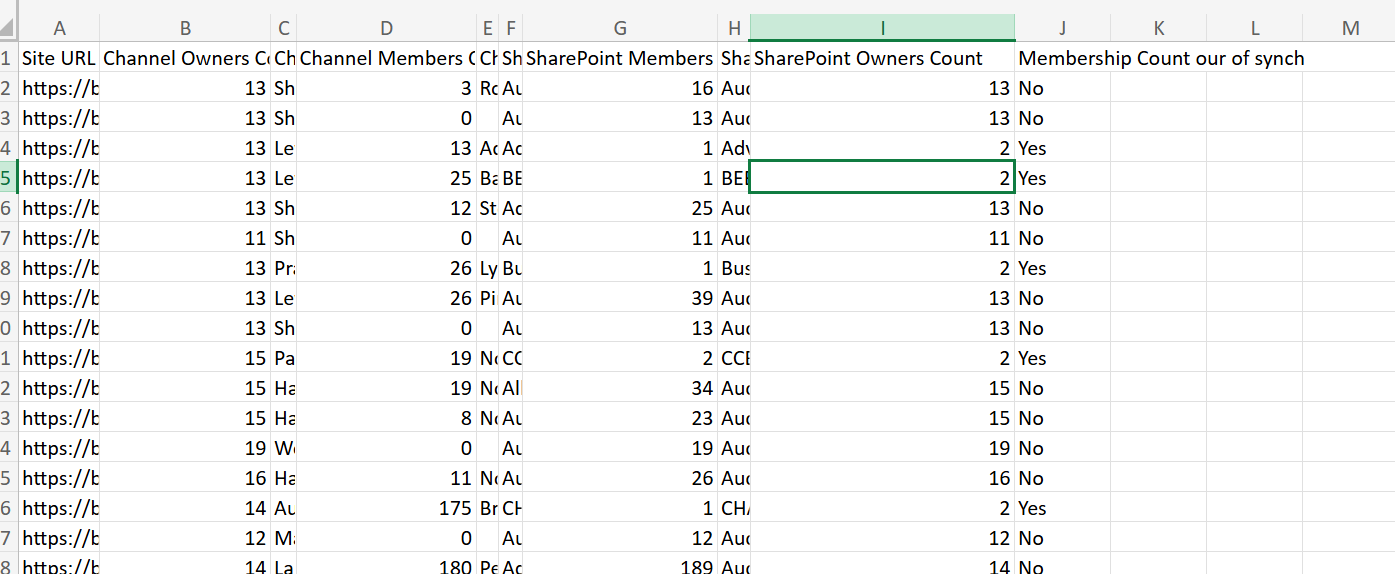This screenshot has height=574, width=1395.
Task: Select column K header
Action: pos(1158,28)
